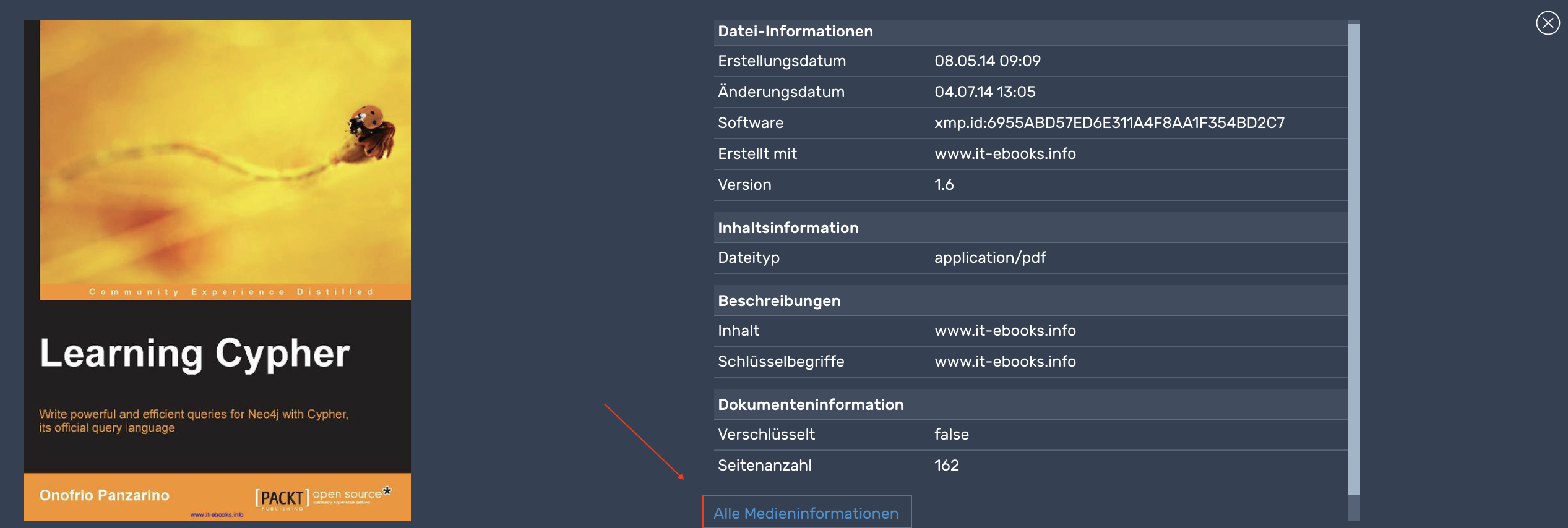The height and width of the screenshot is (528, 1568).
Task: Click the 'Erstellt mit' www.it-ebooks.info value
Action: pos(1005,154)
